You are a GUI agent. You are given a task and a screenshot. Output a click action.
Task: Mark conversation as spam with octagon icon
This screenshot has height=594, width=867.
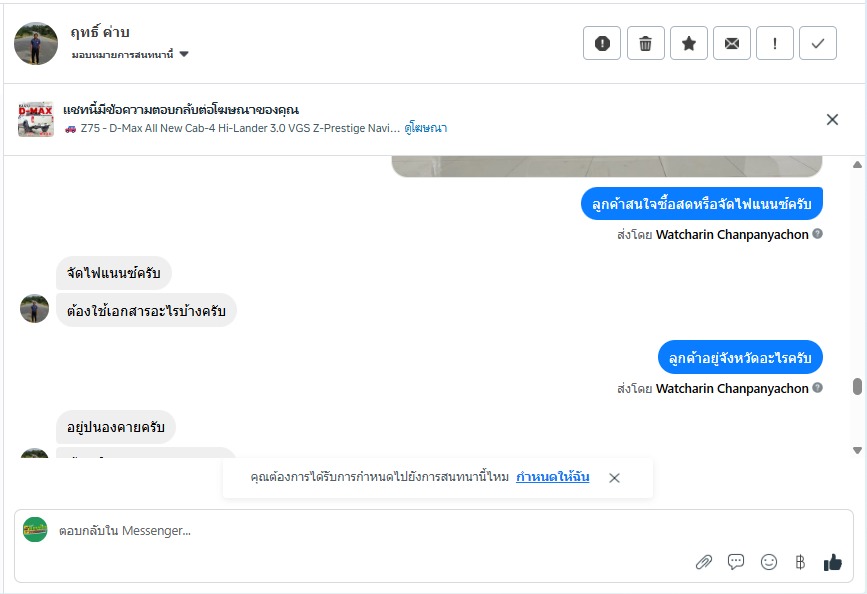pyautogui.click(x=602, y=43)
